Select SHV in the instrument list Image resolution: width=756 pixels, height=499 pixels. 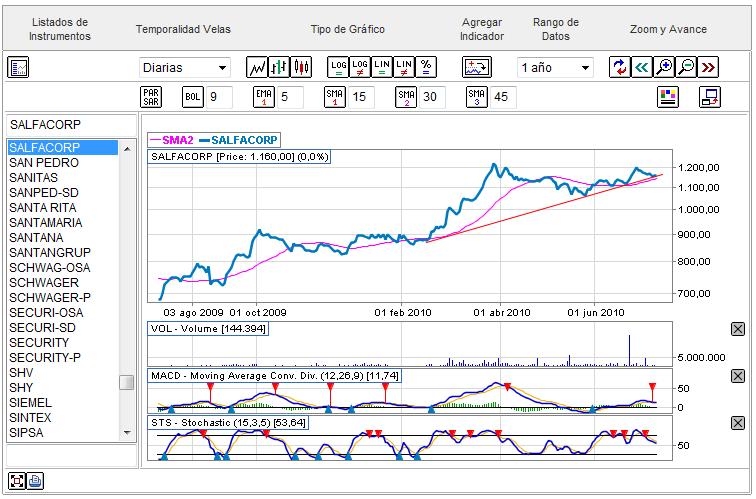pos(63,372)
